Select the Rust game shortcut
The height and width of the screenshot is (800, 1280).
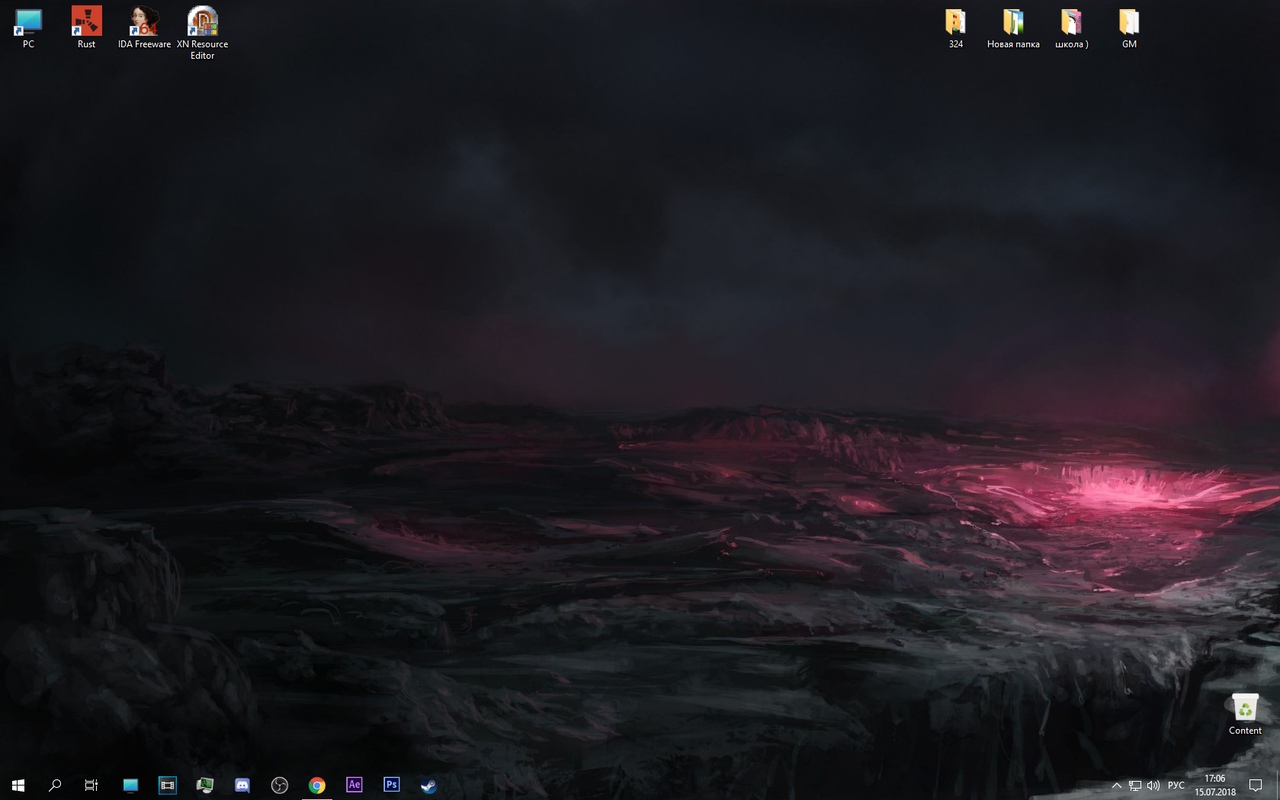87,29
